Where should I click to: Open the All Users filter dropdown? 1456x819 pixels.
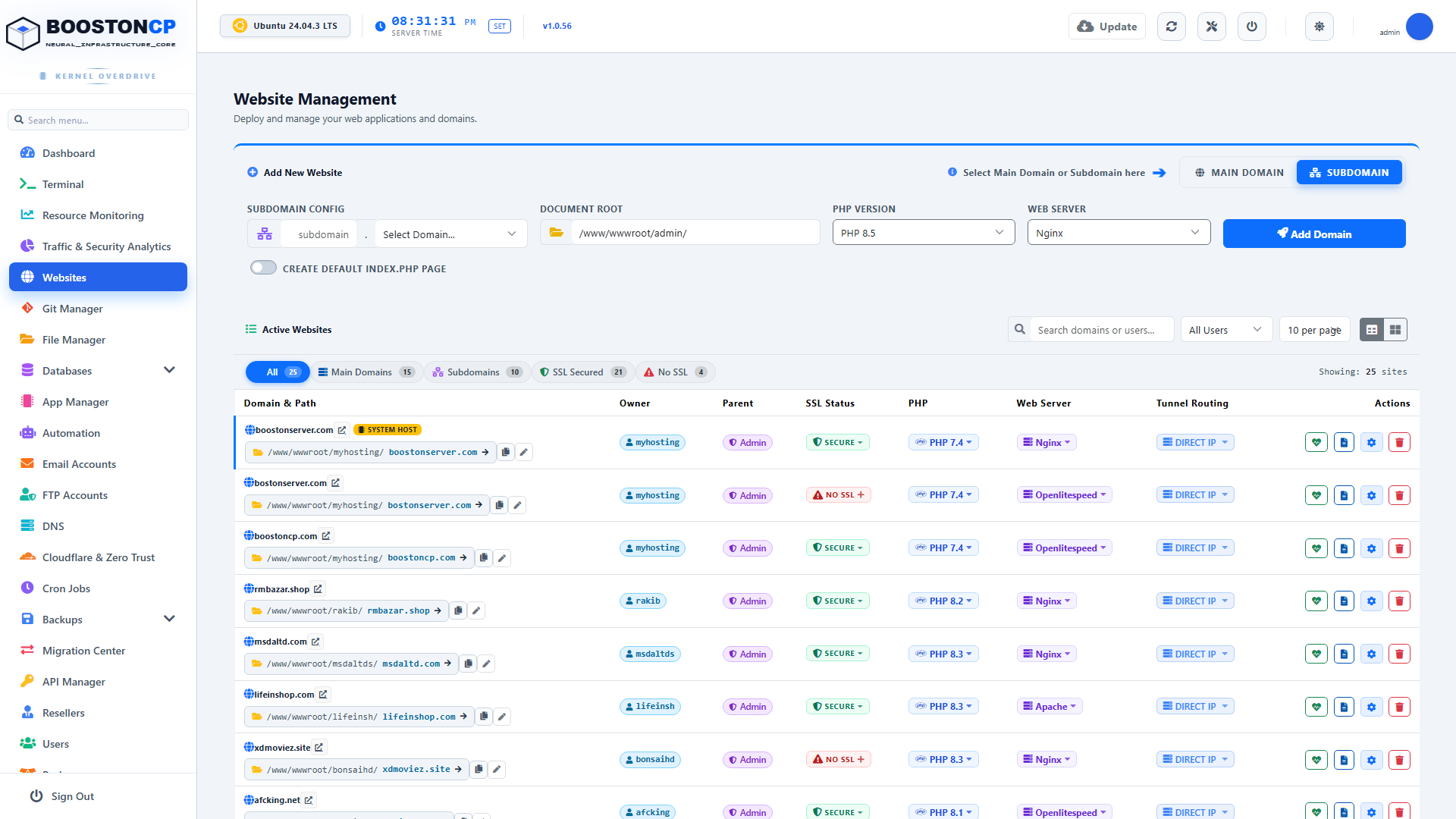(x=1226, y=330)
